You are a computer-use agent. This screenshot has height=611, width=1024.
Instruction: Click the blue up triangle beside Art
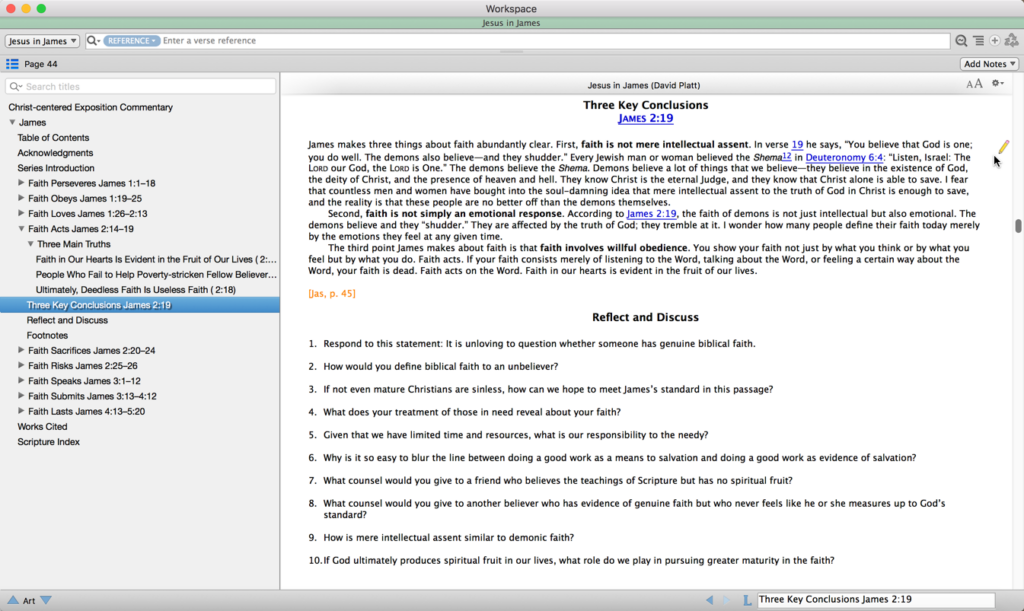click(x=13, y=600)
